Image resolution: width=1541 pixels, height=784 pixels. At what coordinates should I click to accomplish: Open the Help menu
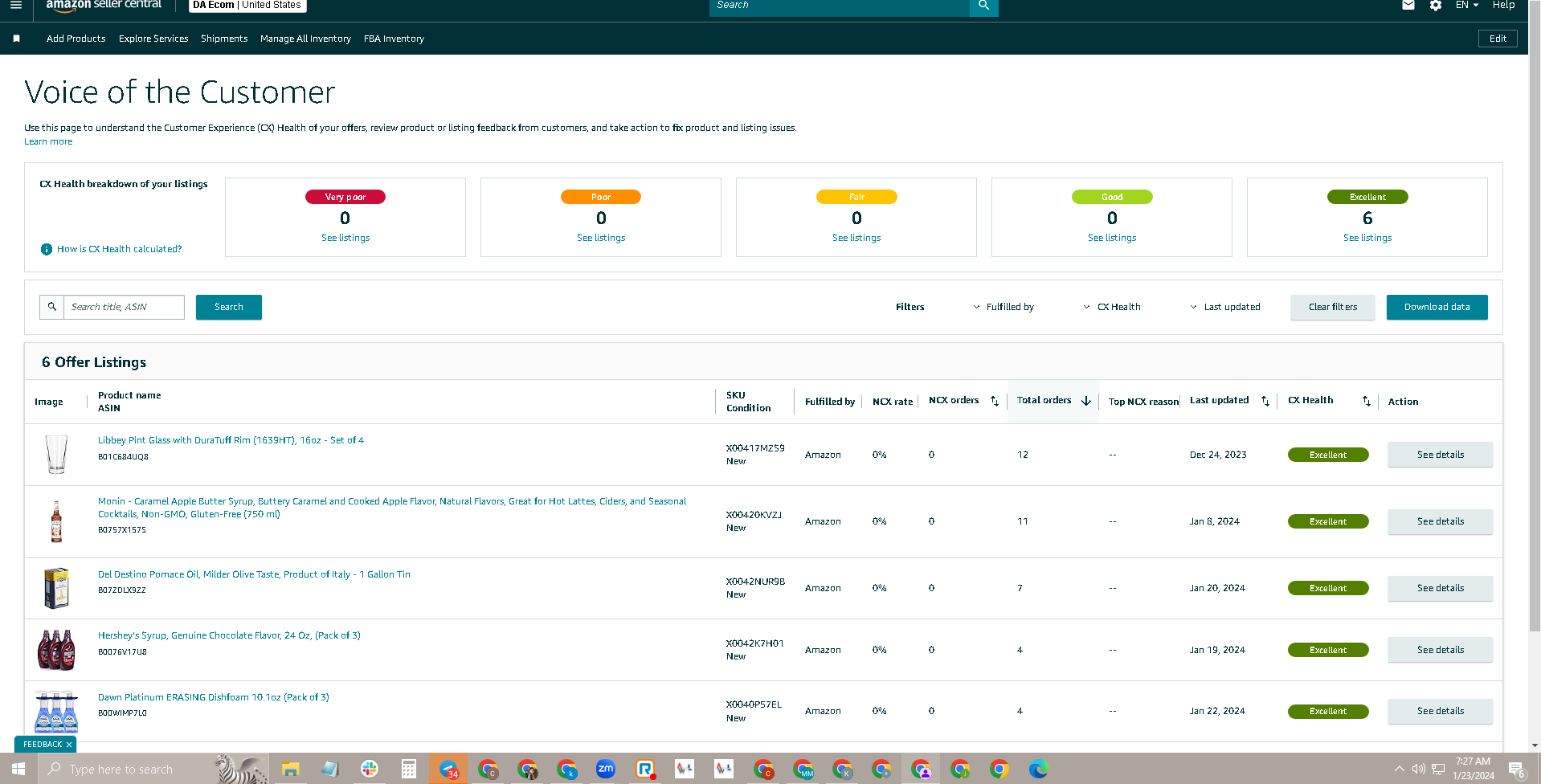click(x=1504, y=5)
